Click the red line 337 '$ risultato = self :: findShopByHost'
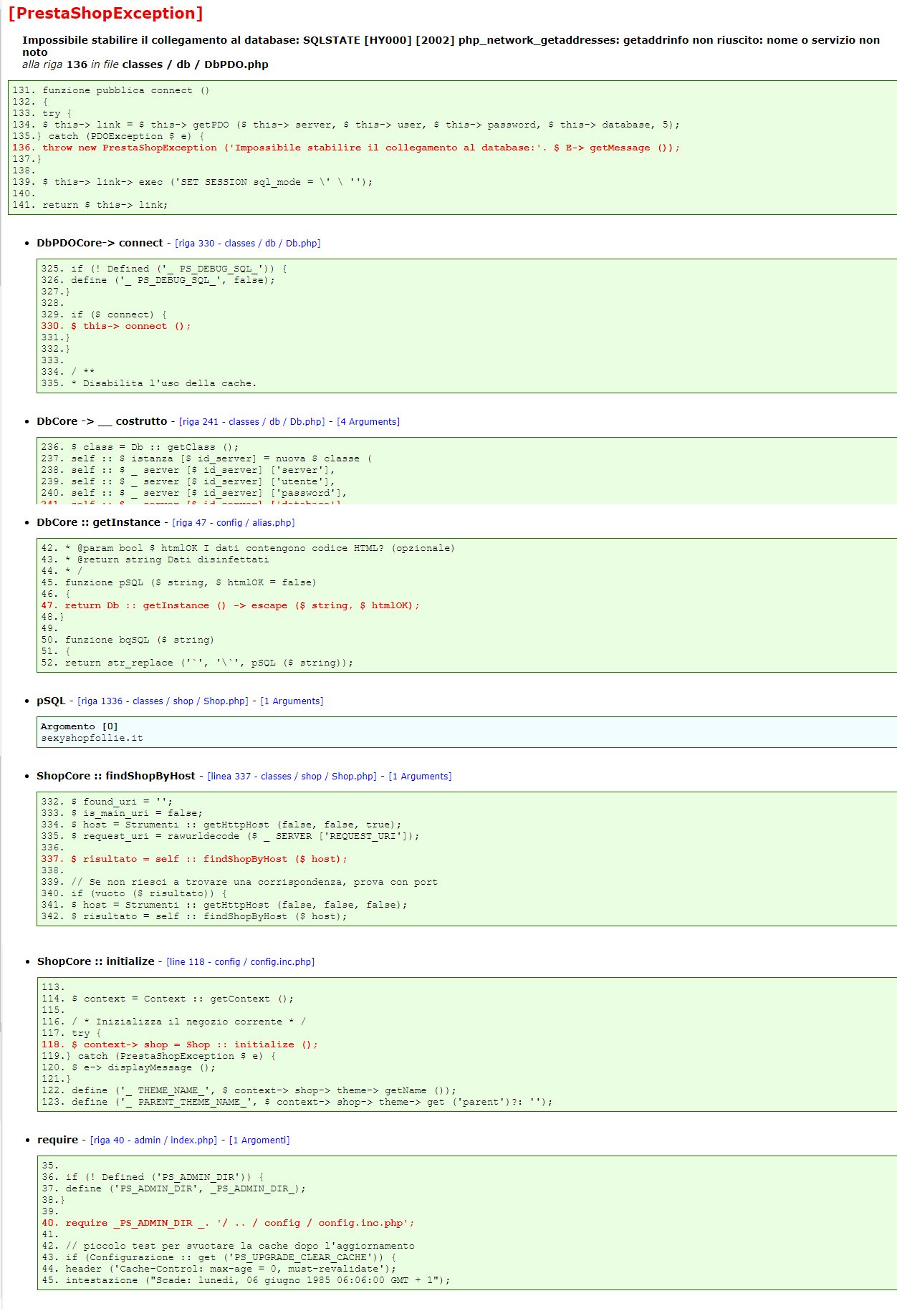This screenshot has height=1316, width=897. (194, 859)
